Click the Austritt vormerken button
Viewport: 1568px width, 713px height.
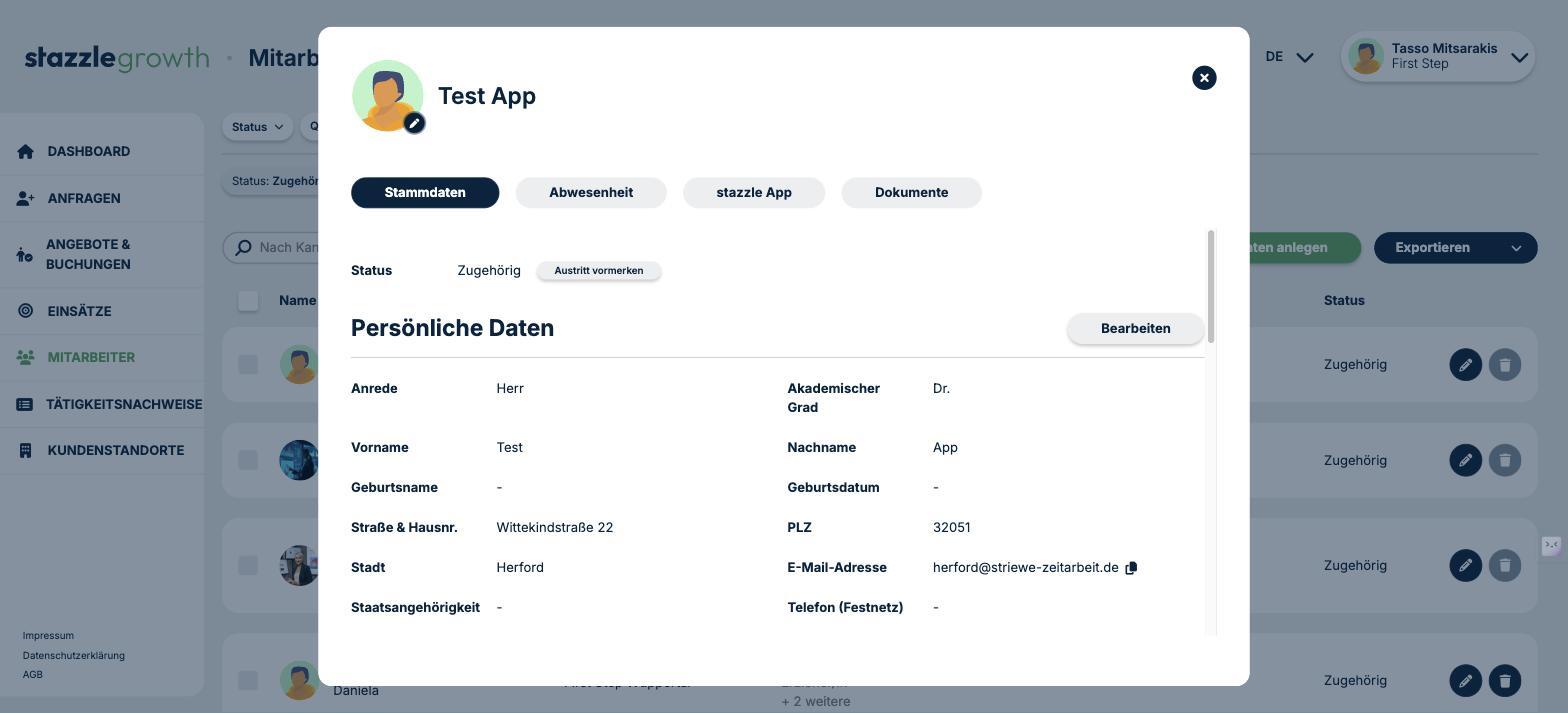pos(599,271)
